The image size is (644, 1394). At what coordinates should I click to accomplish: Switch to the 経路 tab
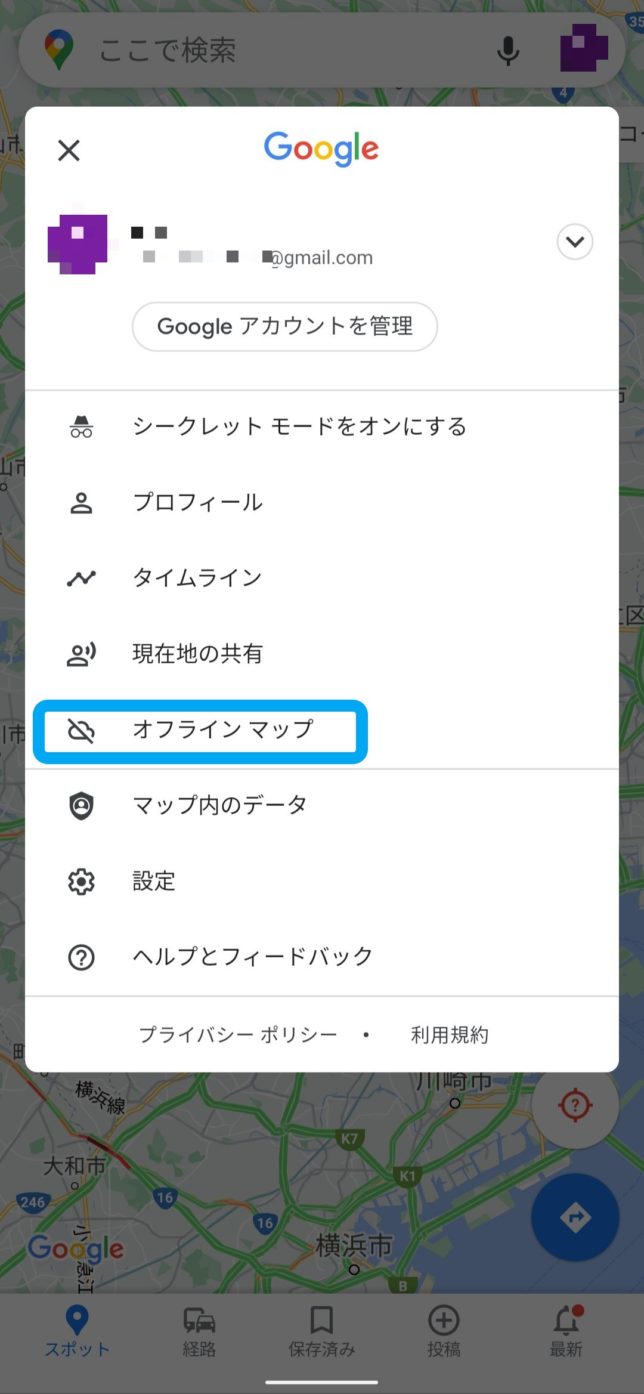(199, 1332)
